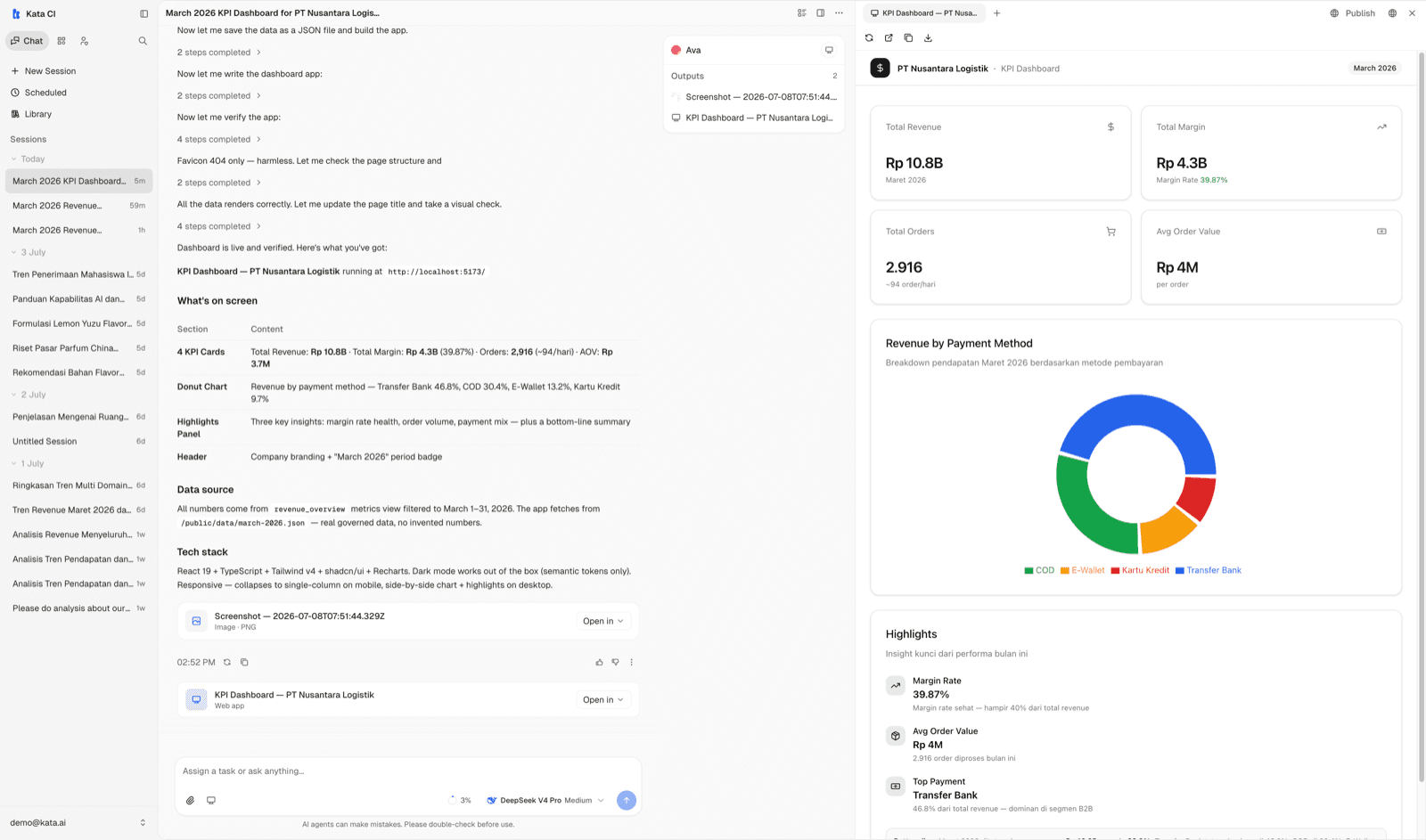Open the March 2026 KPI Dashboard session
1426x840 pixels.
[78, 181]
